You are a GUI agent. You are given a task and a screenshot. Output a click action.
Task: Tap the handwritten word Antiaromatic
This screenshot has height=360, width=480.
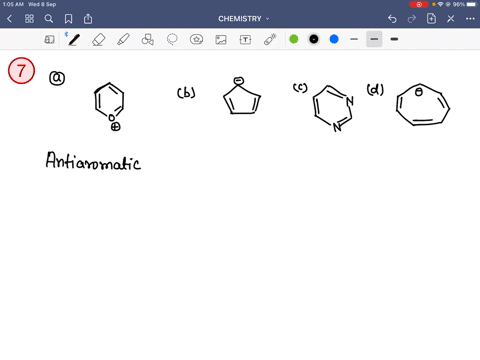click(93, 161)
